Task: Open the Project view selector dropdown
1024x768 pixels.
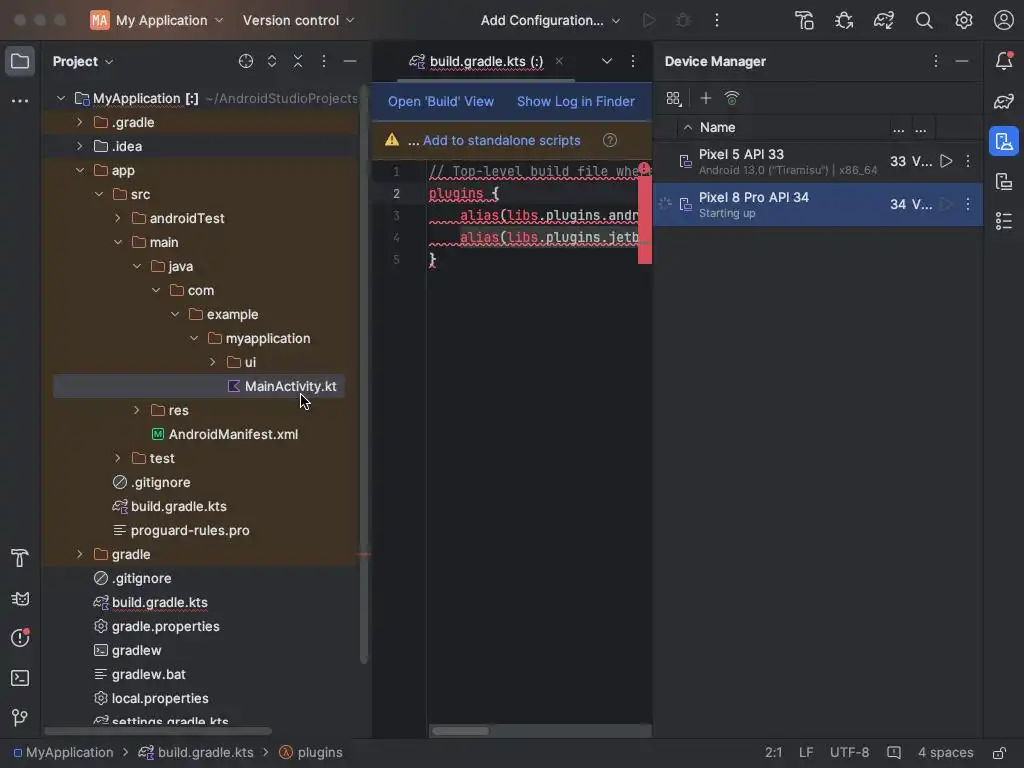Action: [x=82, y=61]
